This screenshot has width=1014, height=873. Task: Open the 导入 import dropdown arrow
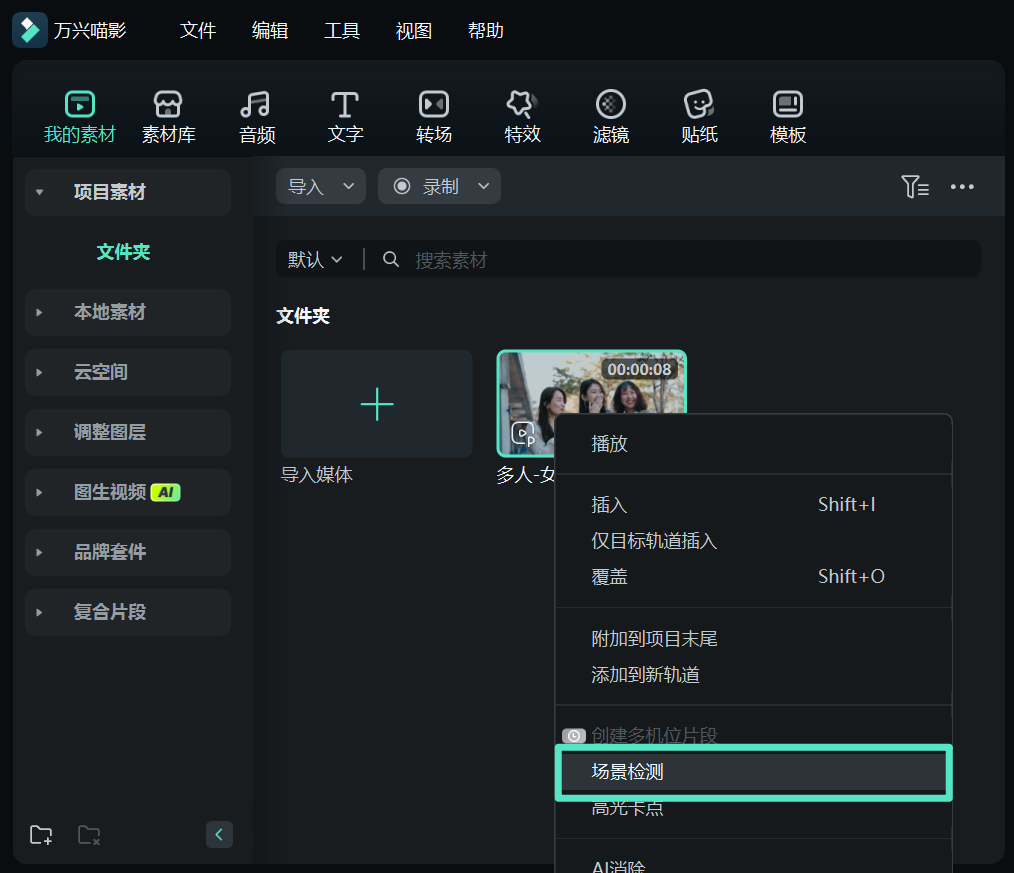point(347,186)
